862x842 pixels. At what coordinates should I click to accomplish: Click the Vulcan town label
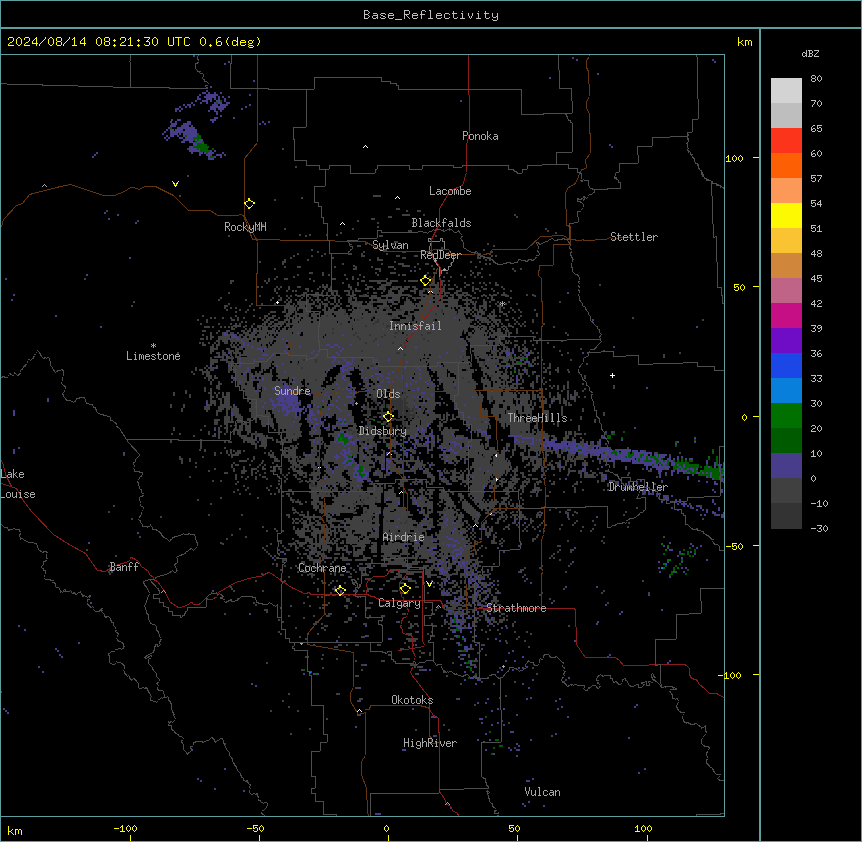coord(542,792)
